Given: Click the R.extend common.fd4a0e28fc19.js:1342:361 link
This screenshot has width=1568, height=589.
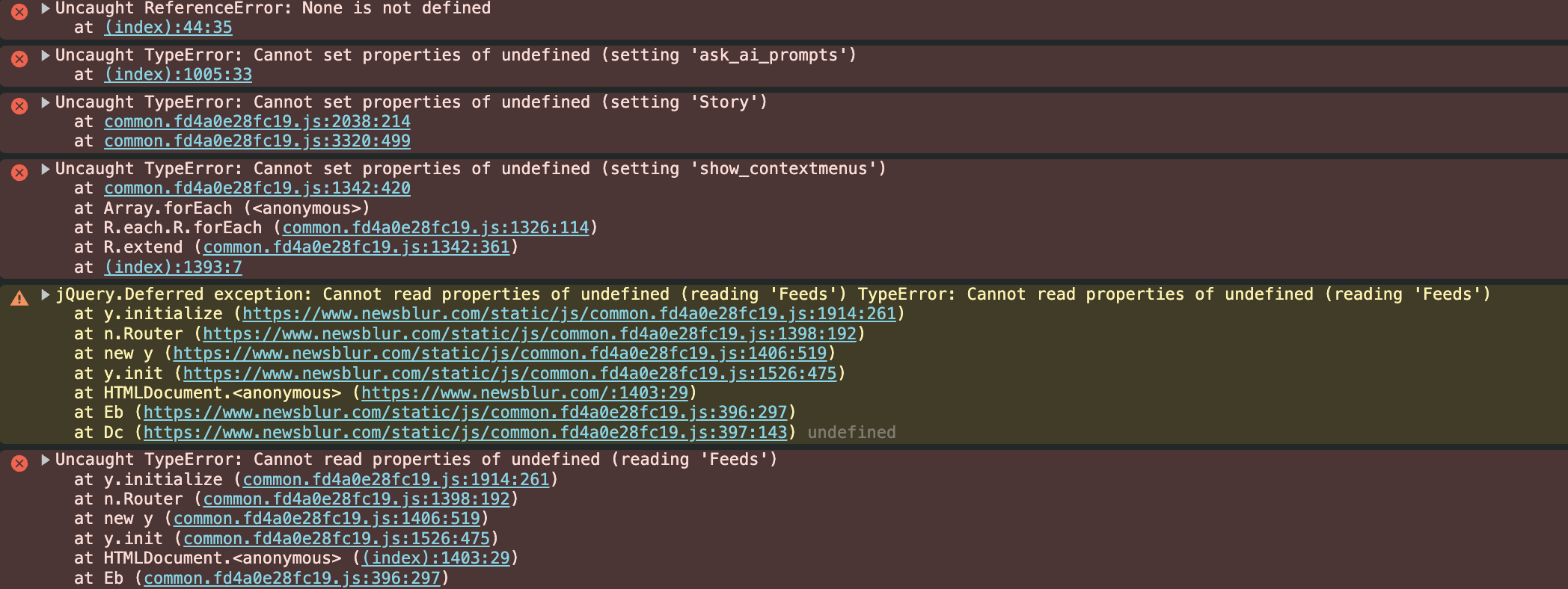Looking at the screenshot, I should (x=356, y=247).
